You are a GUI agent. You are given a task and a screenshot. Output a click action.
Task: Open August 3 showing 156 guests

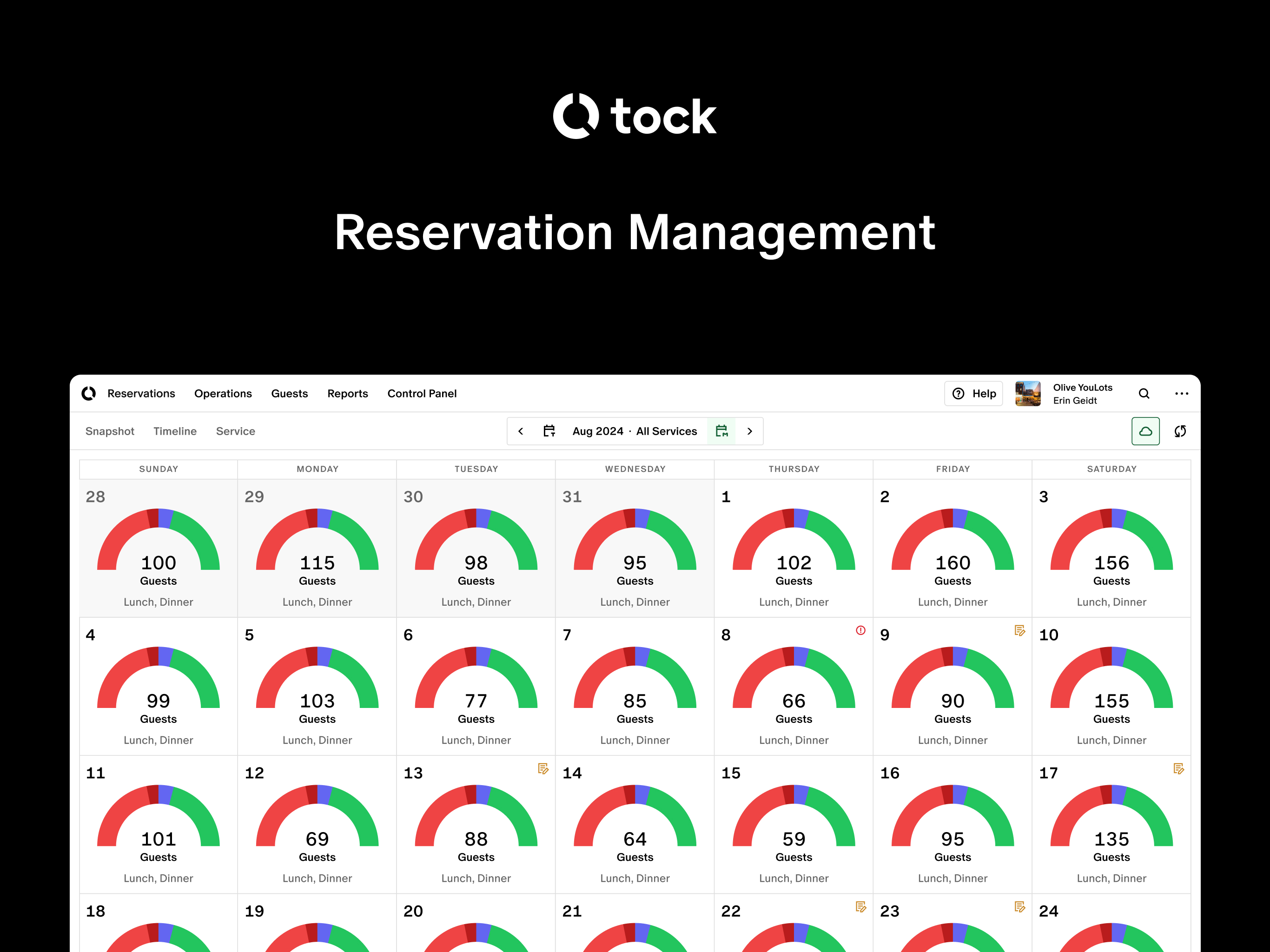1111,549
